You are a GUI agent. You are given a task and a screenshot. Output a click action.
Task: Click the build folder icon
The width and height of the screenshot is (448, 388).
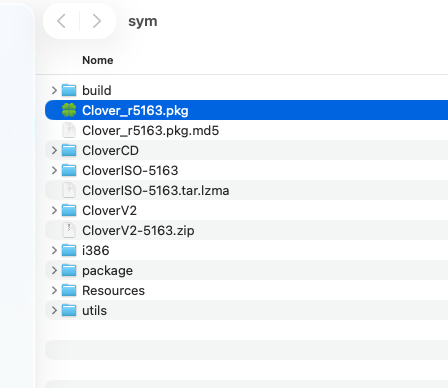point(69,90)
